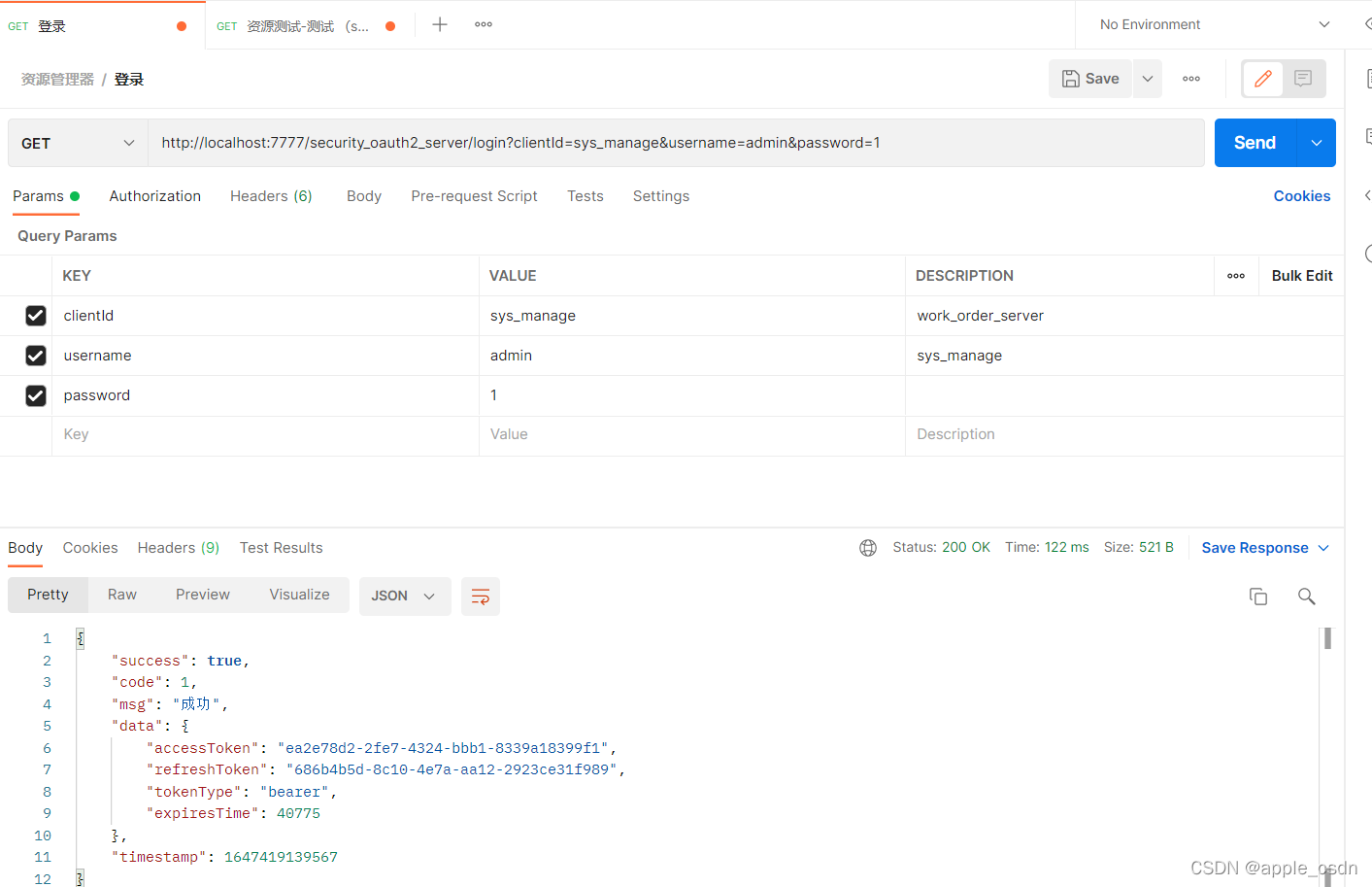Open the request Headers (6) tab
This screenshot has height=887, width=1372.
click(x=271, y=196)
